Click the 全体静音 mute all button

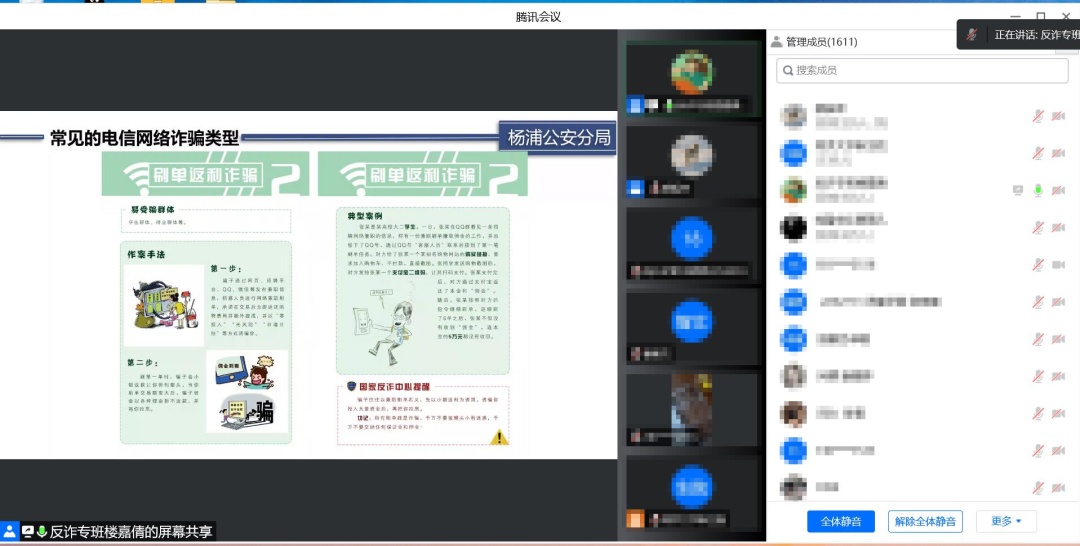point(841,521)
